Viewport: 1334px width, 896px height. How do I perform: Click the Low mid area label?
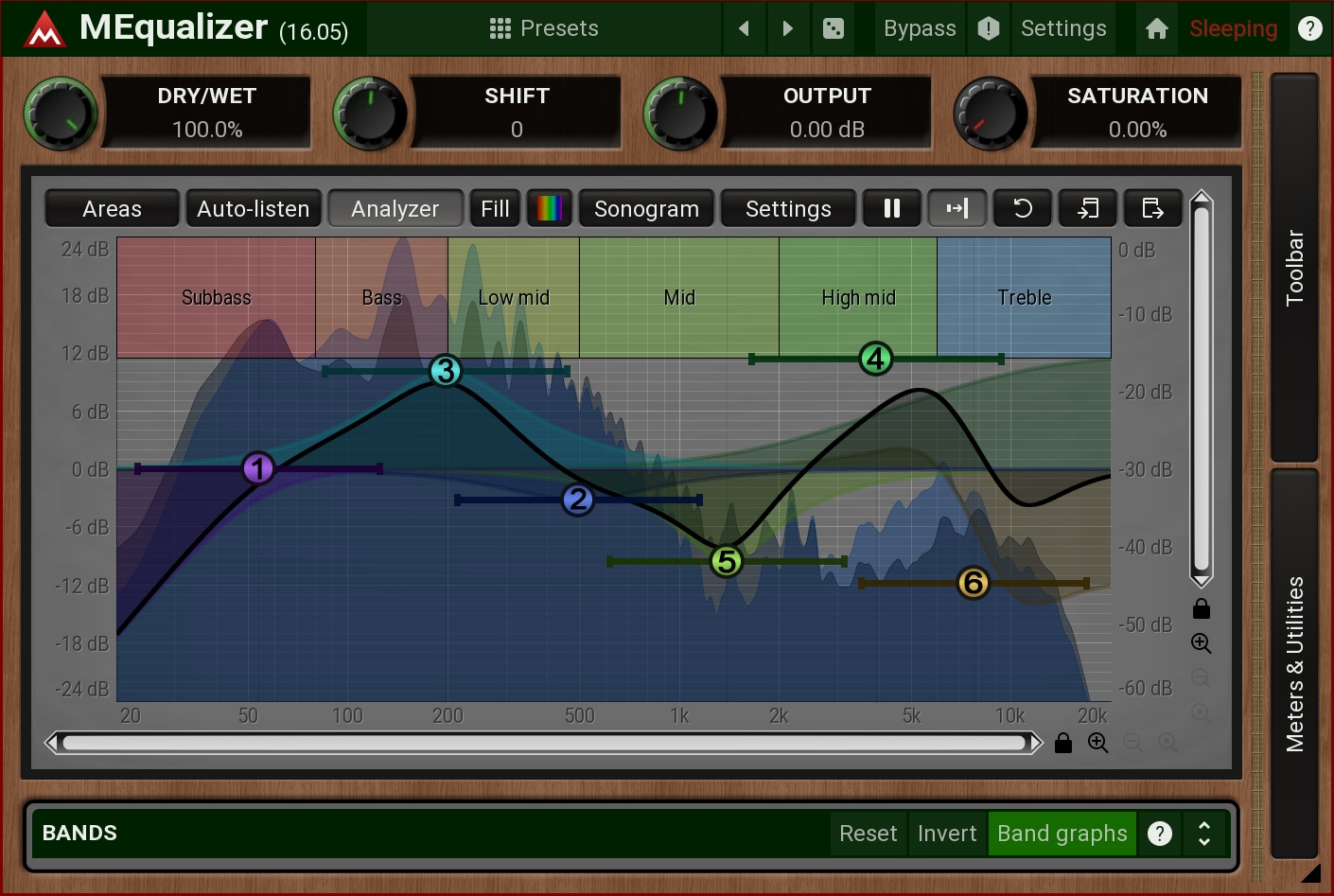coord(514,297)
